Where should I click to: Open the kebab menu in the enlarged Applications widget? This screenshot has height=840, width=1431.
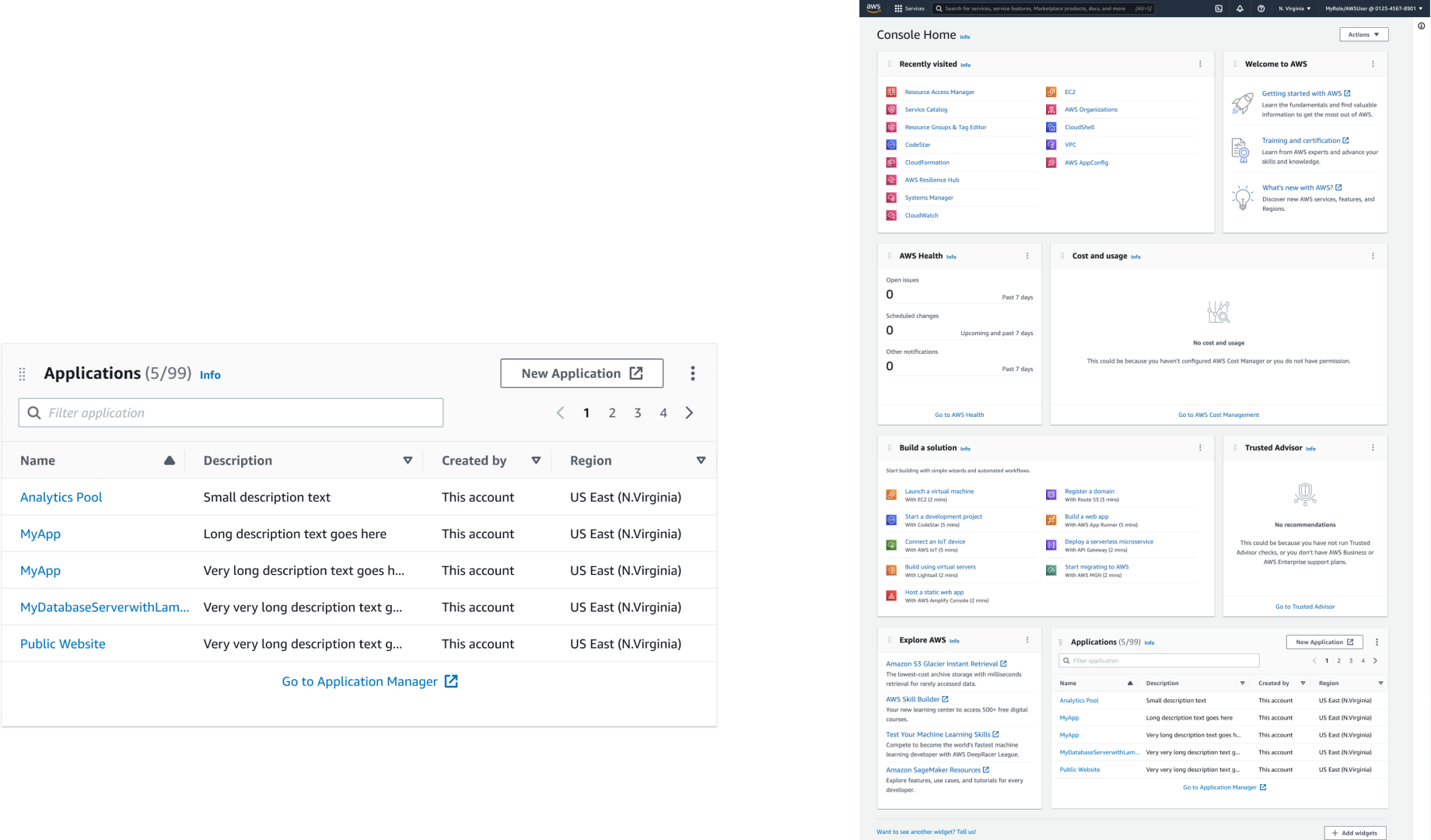(693, 373)
